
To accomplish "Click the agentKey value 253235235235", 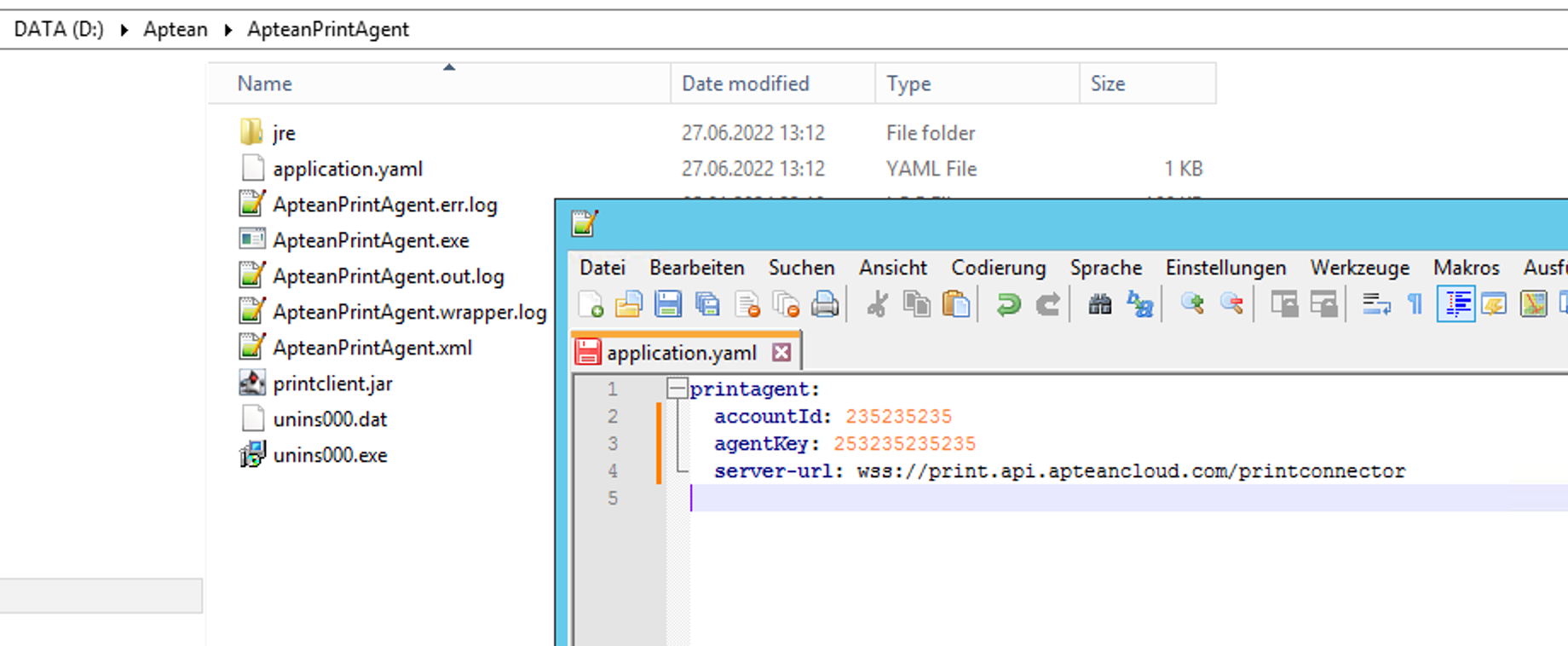I will pyautogui.click(x=904, y=443).
